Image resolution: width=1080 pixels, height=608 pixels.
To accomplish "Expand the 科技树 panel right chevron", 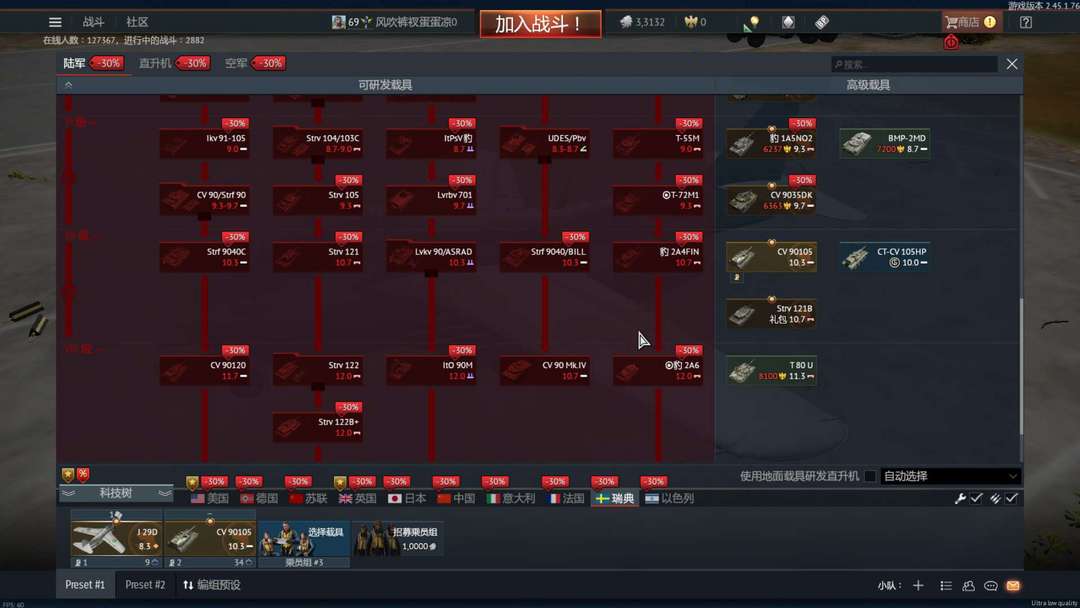I will tap(165, 493).
